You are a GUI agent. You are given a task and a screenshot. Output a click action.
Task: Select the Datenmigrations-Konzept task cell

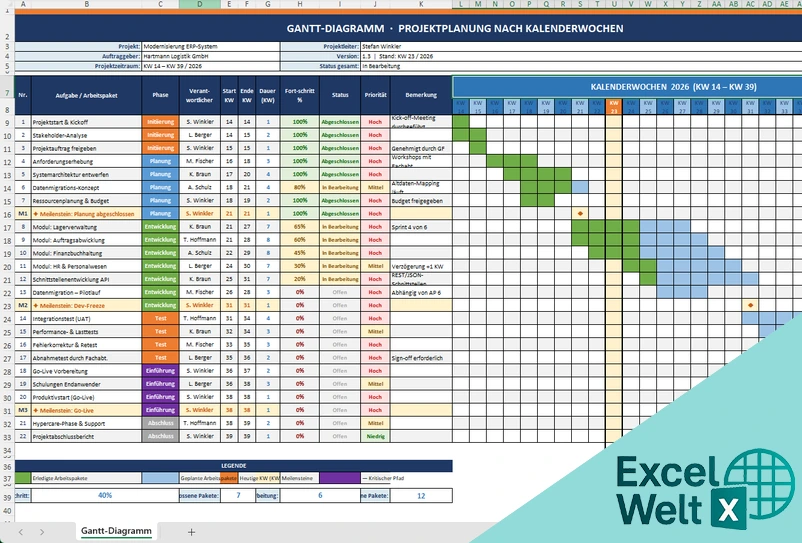[x=86, y=188]
